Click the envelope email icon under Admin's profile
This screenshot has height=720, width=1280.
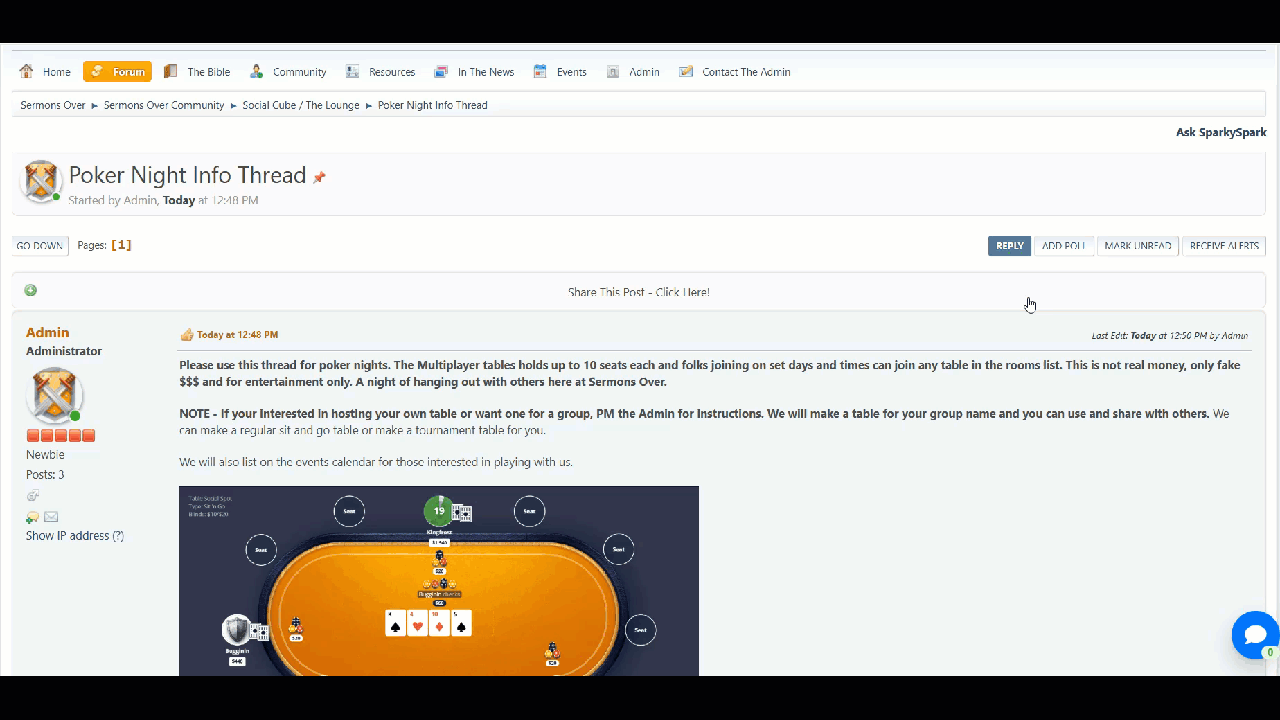point(51,517)
